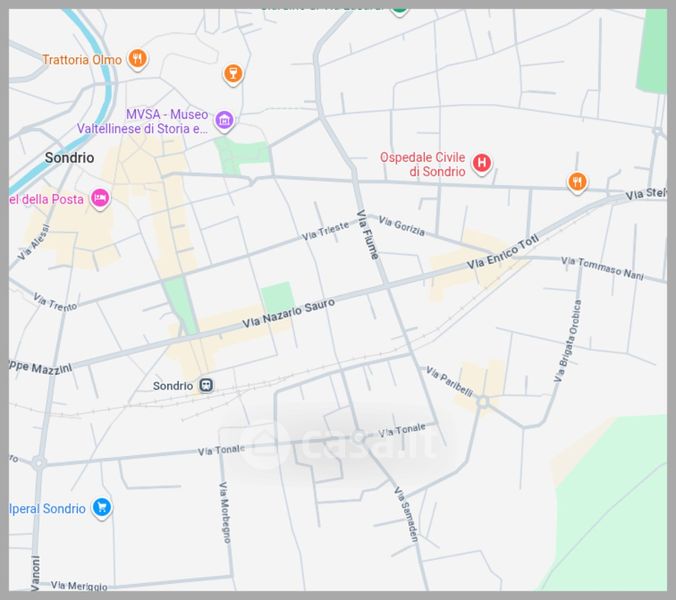Screen dimensions: 676x600
Task: Select the Via Brigata Orobica street label
Action: [567, 339]
